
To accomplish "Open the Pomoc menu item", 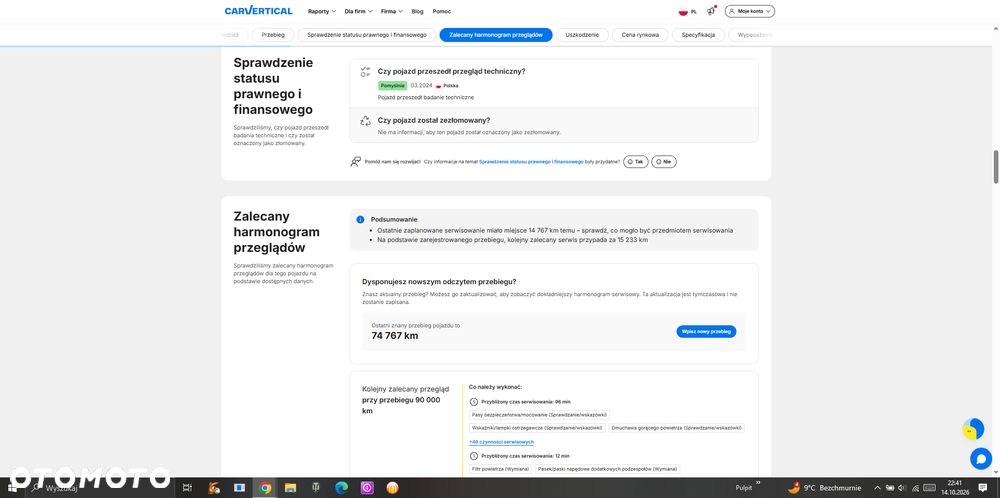I will pyautogui.click(x=441, y=11).
